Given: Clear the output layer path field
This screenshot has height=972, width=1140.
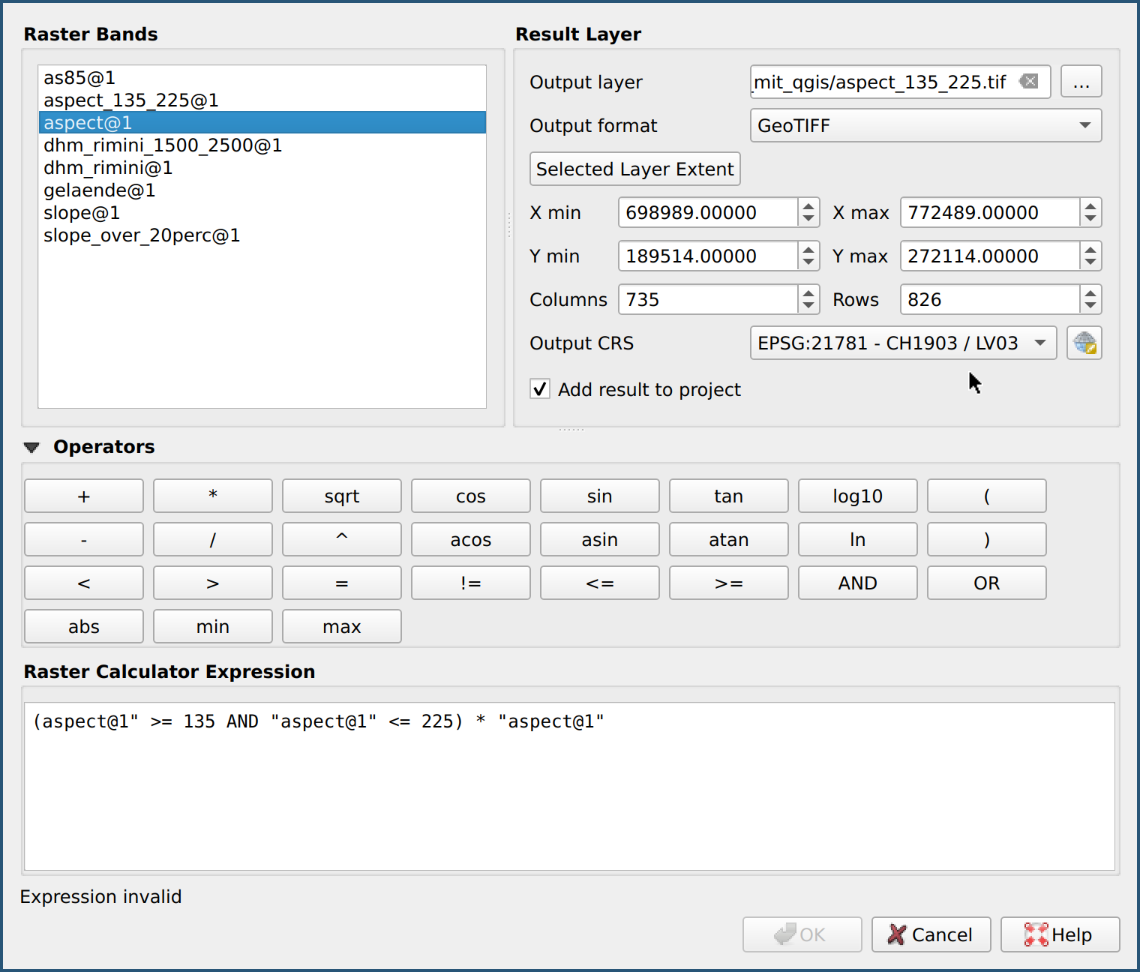Looking at the screenshot, I should tap(1028, 82).
